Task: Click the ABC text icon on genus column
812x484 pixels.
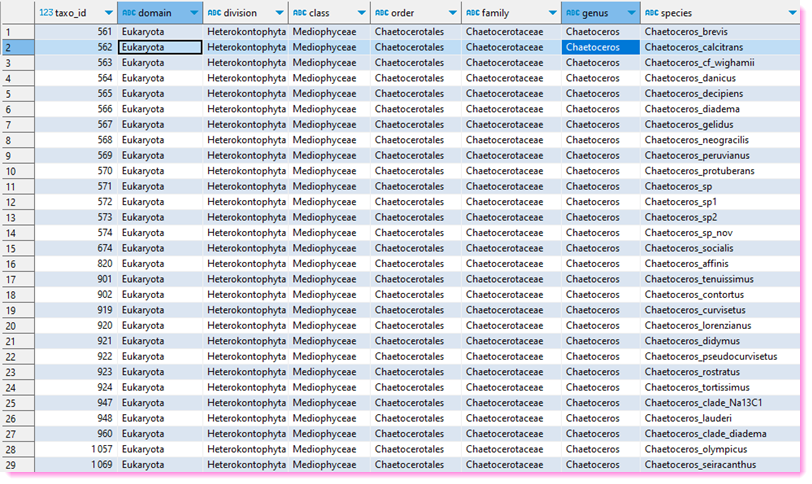Action: coord(573,13)
